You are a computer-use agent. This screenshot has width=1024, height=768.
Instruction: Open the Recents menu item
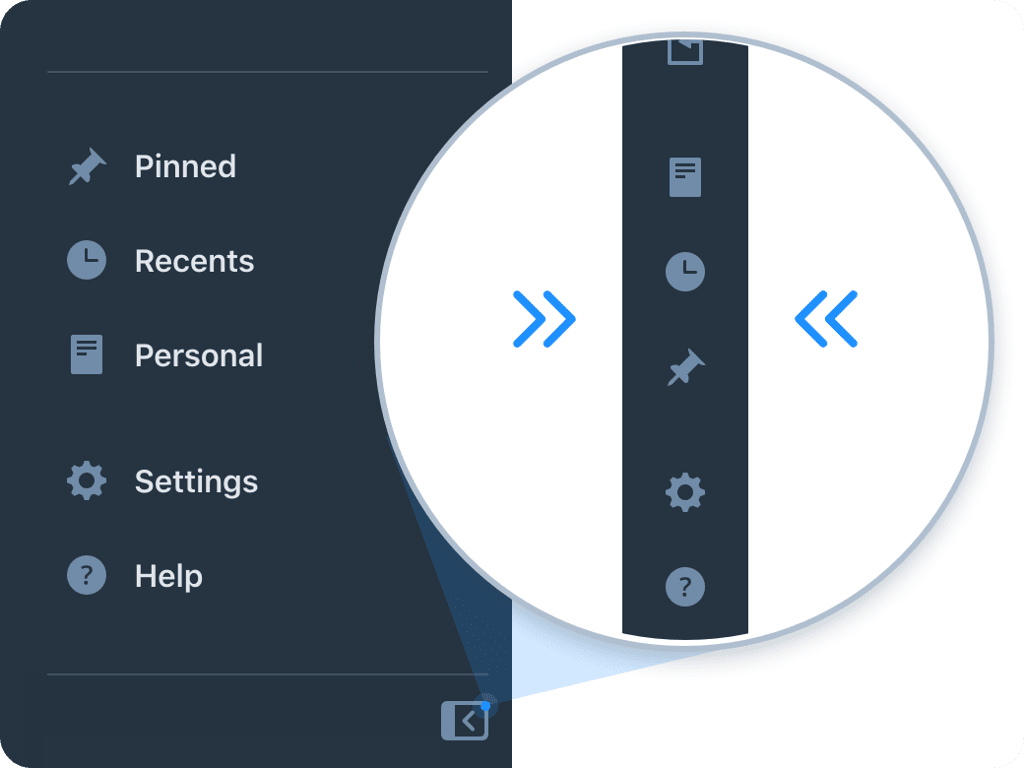(195, 261)
